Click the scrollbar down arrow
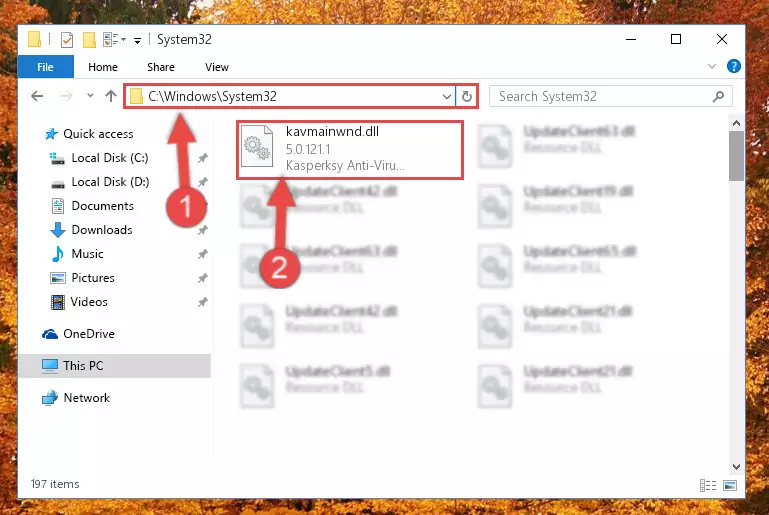The width and height of the screenshot is (769, 515). tap(736, 466)
